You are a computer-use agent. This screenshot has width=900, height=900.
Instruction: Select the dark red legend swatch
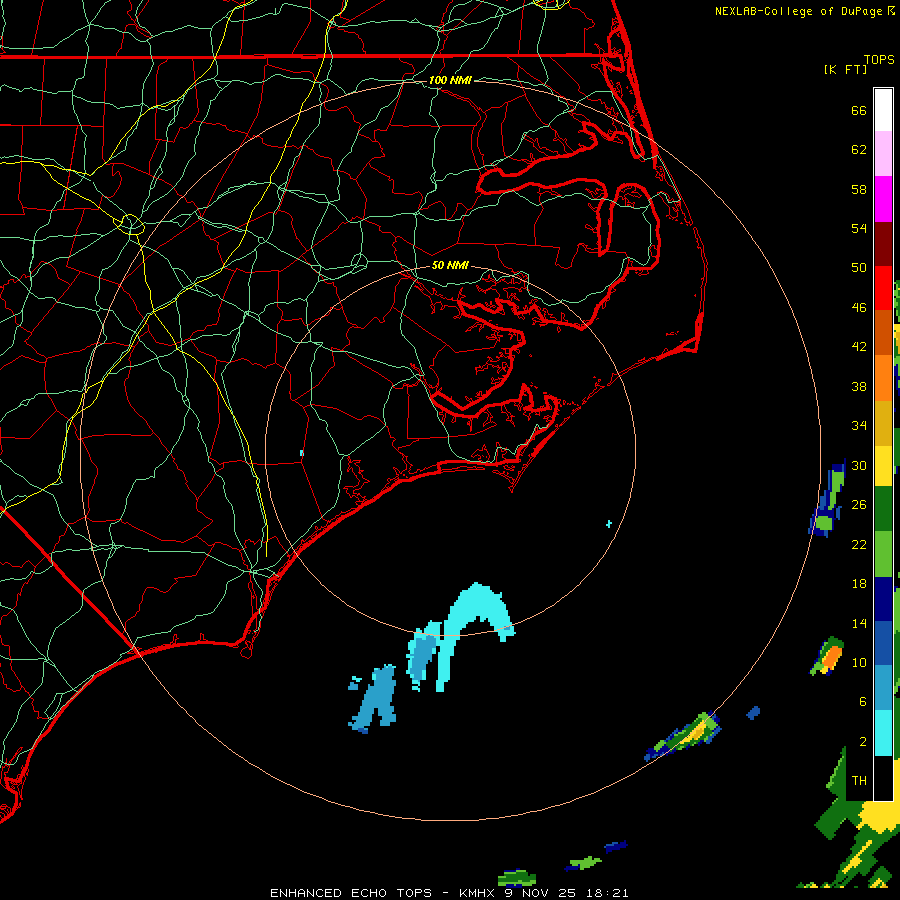coord(883,244)
